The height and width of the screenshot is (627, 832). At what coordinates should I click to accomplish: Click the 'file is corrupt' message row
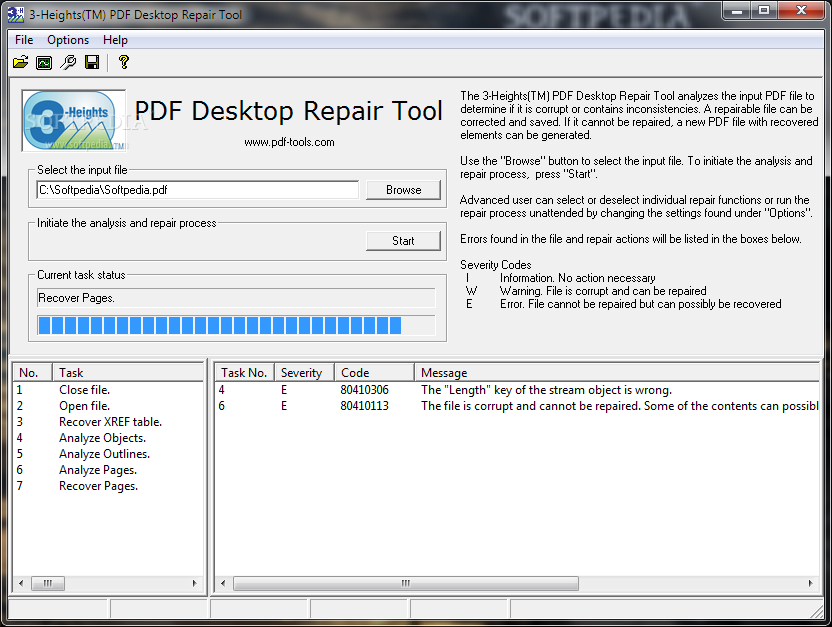click(x=517, y=406)
